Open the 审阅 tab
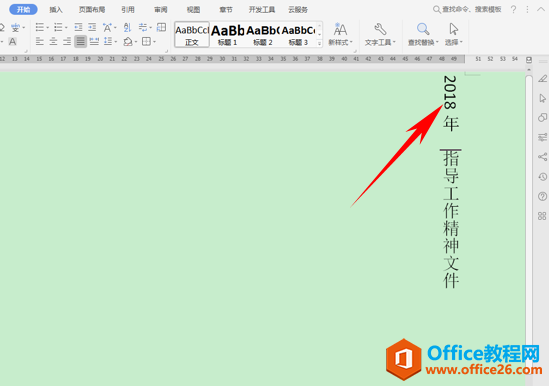This screenshot has height=387, width=549. tap(161, 9)
